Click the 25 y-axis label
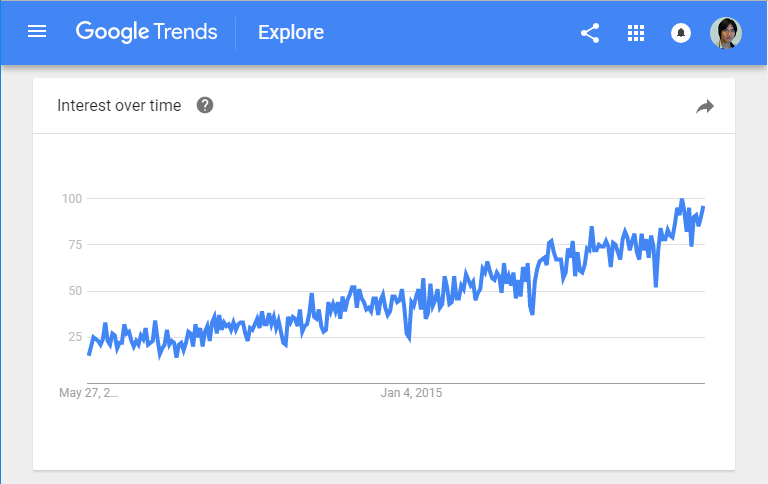768x484 pixels. 75,337
